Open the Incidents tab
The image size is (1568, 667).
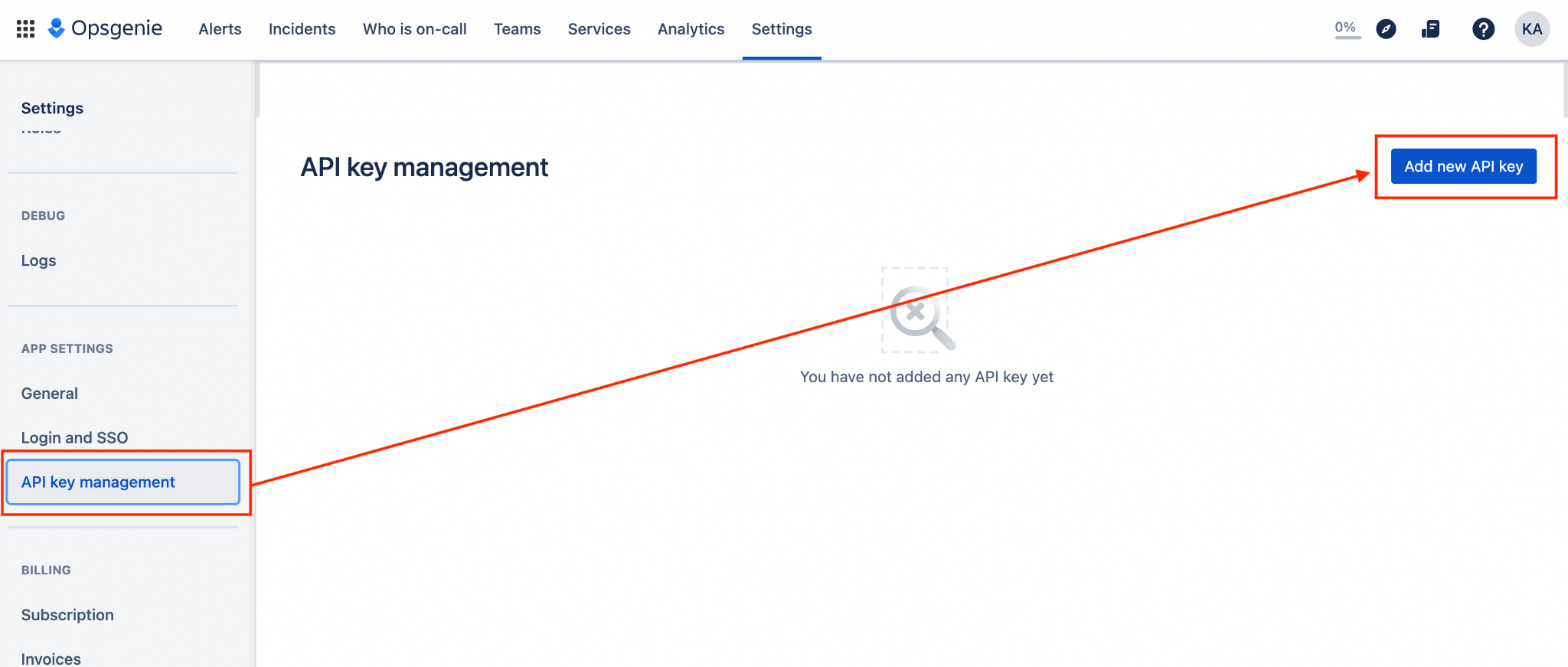coord(302,29)
